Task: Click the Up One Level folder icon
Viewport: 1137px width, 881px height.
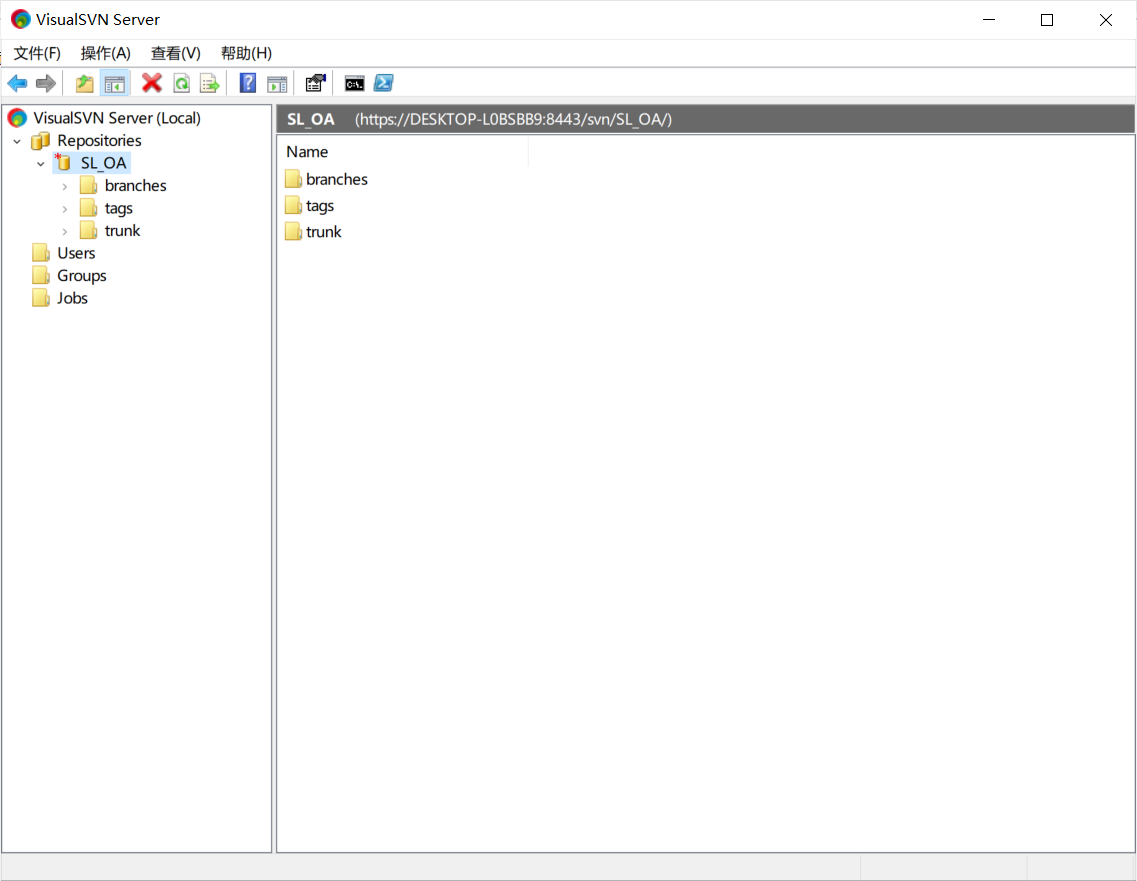Action: click(x=84, y=83)
